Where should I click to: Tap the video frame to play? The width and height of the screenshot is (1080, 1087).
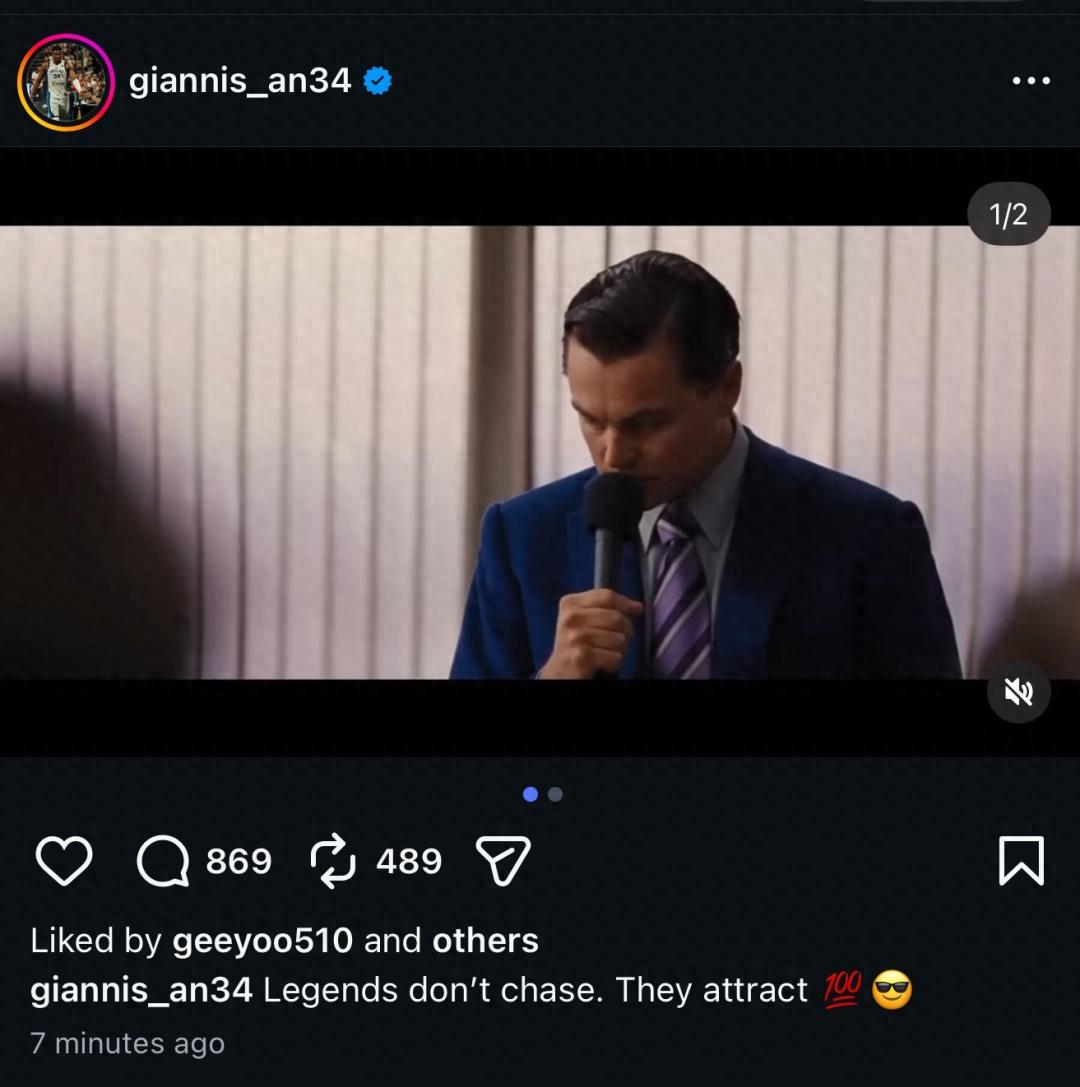(x=540, y=452)
